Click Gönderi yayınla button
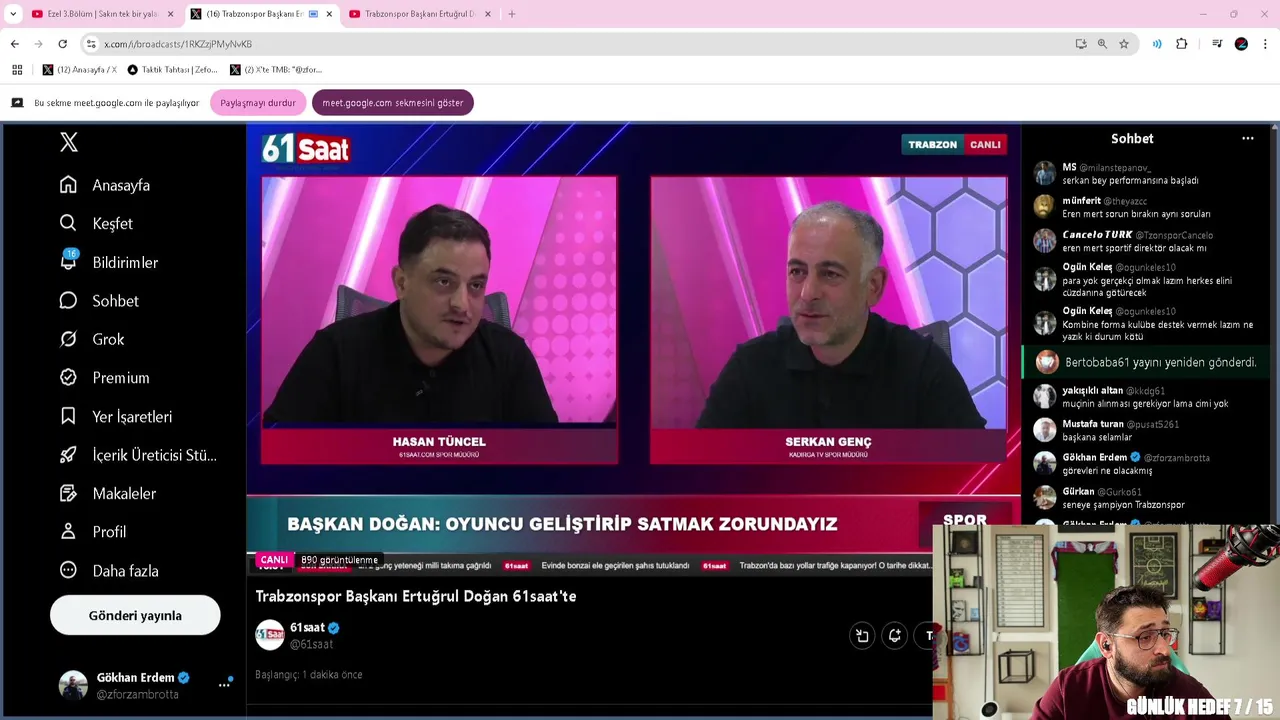 135,615
